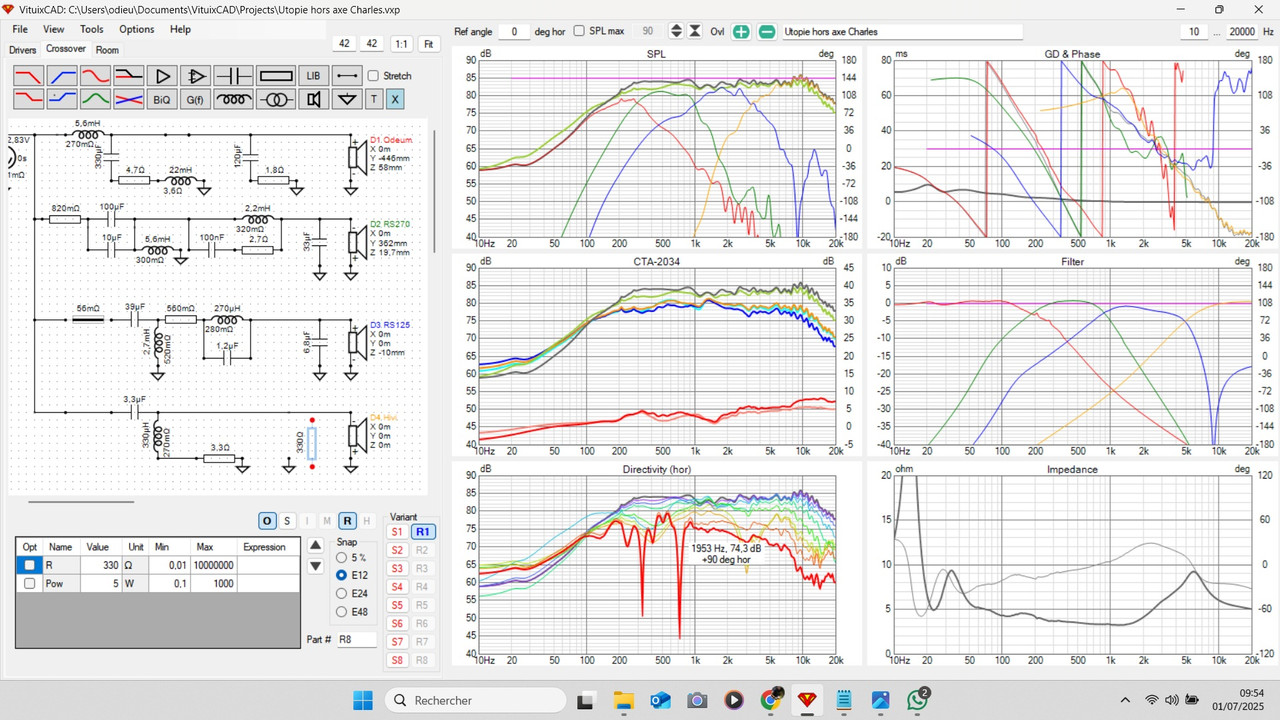Image resolution: width=1280 pixels, height=720 pixels.
Task: Add a ground symbol
Action: pos(347,99)
